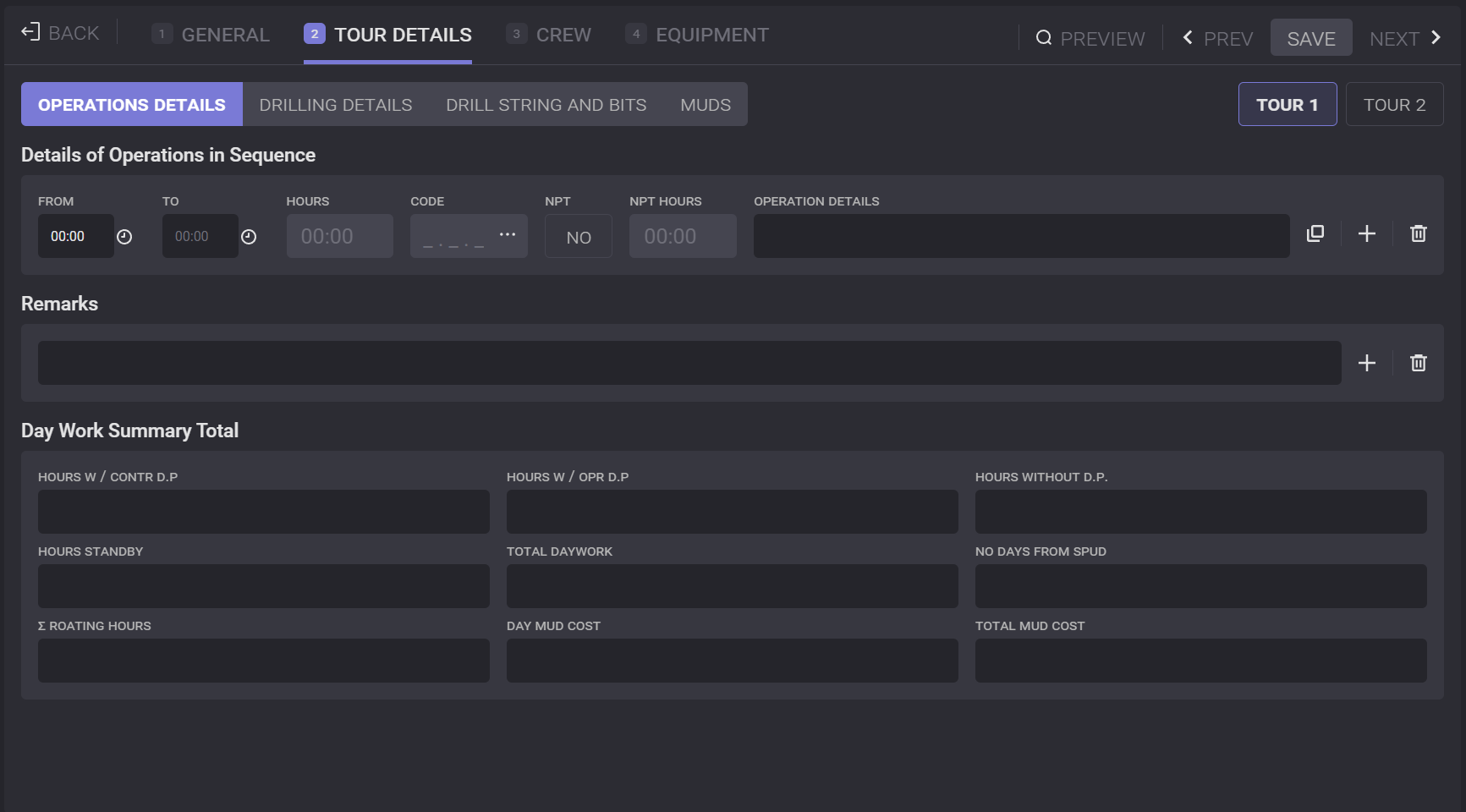Open the Preview of the report

1090,39
